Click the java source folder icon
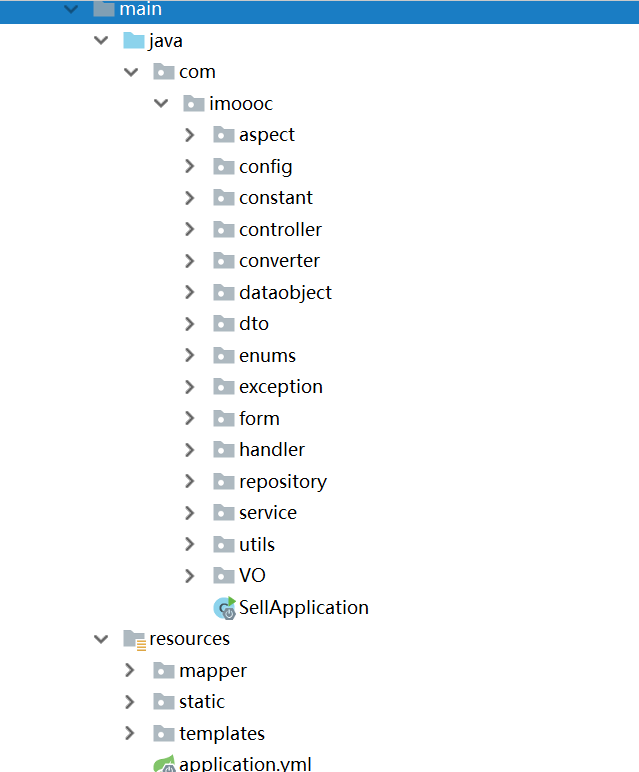 point(133,41)
